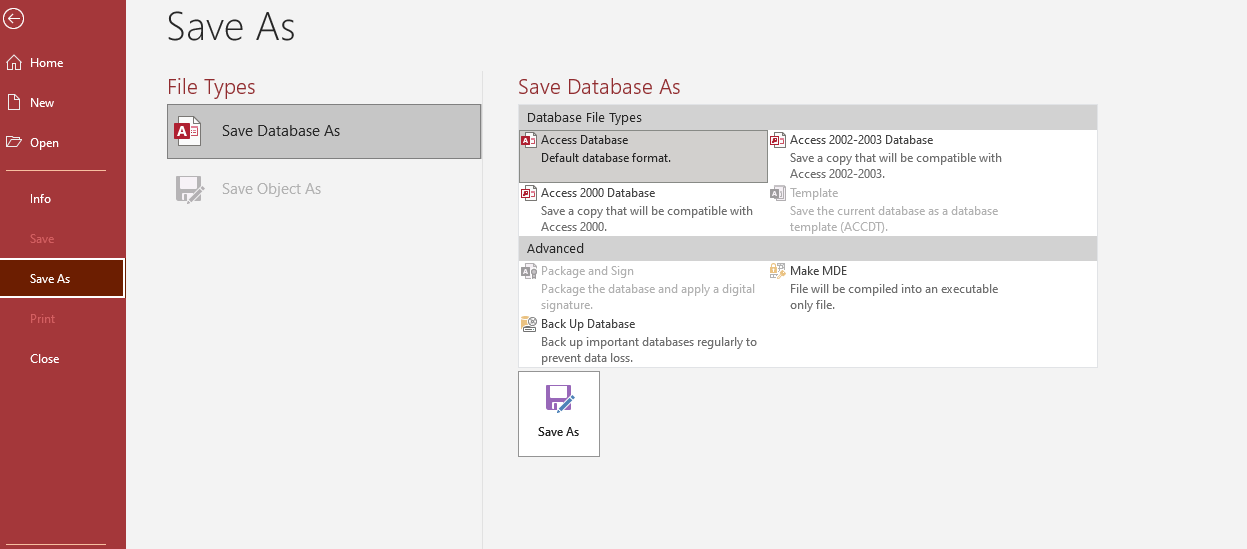The image size is (1247, 549).
Task: Select the Save Database As file type
Action: [281, 131]
